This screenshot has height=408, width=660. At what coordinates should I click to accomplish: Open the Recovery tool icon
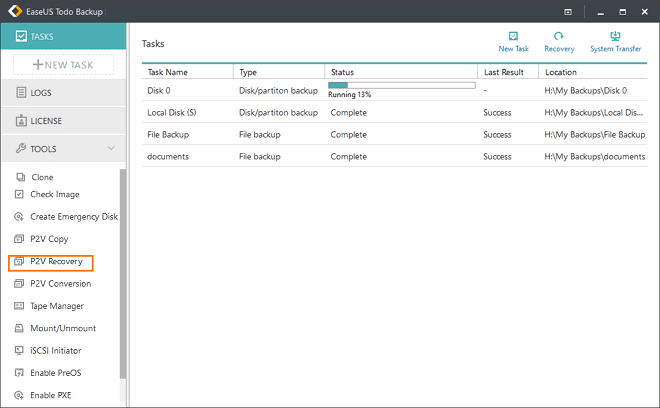[558, 41]
